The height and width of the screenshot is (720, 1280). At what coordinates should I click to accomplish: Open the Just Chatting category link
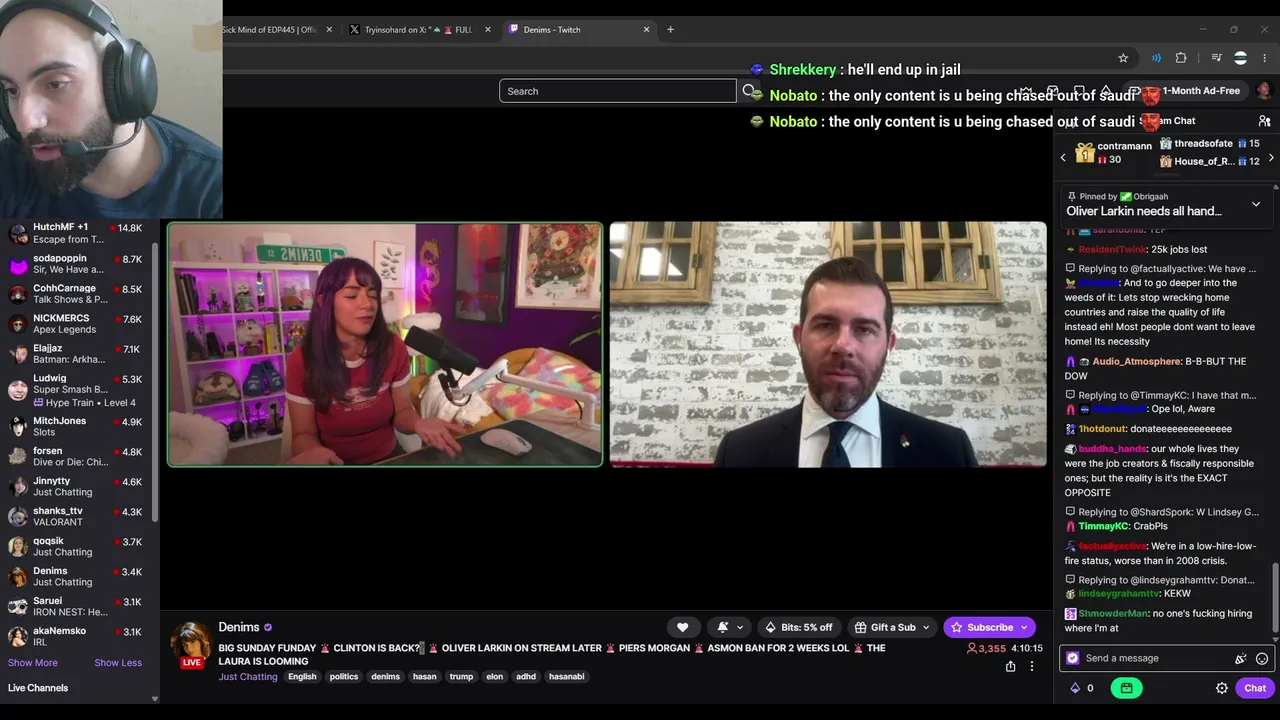point(248,677)
